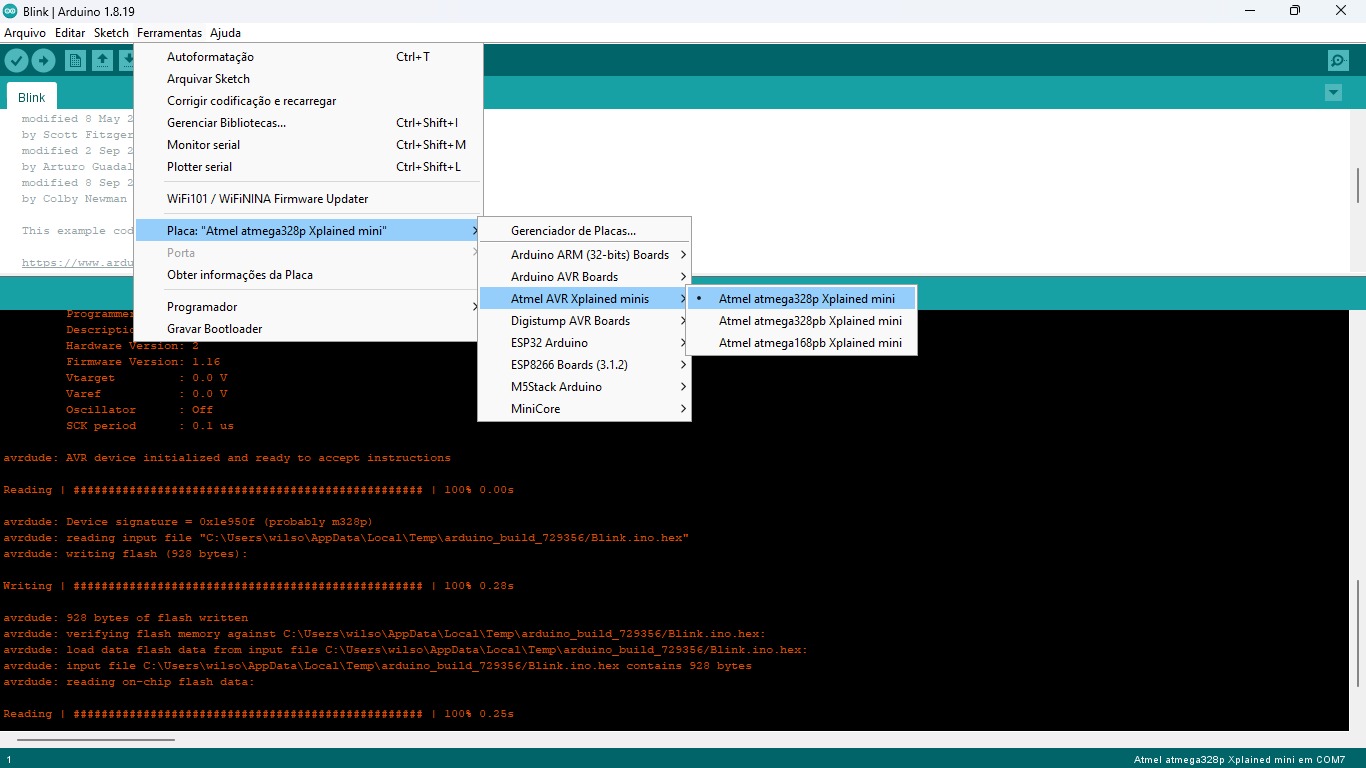Click the console vertical scrollbar thumb
The width and height of the screenshot is (1366, 768).
1357,633
